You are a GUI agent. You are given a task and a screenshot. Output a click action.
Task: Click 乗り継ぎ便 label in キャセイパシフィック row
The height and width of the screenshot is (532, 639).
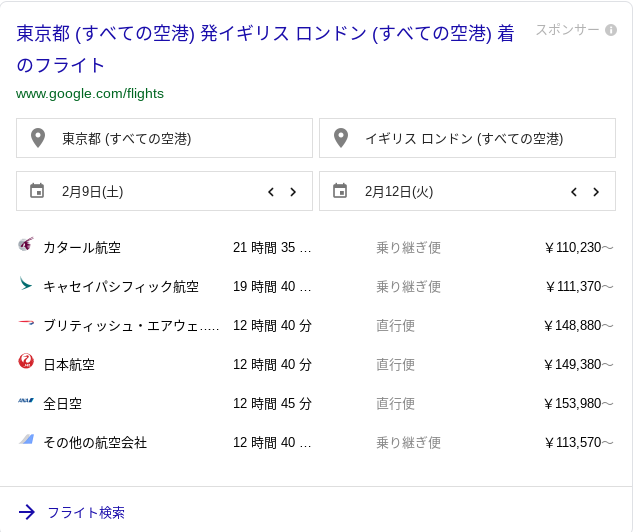(x=409, y=287)
